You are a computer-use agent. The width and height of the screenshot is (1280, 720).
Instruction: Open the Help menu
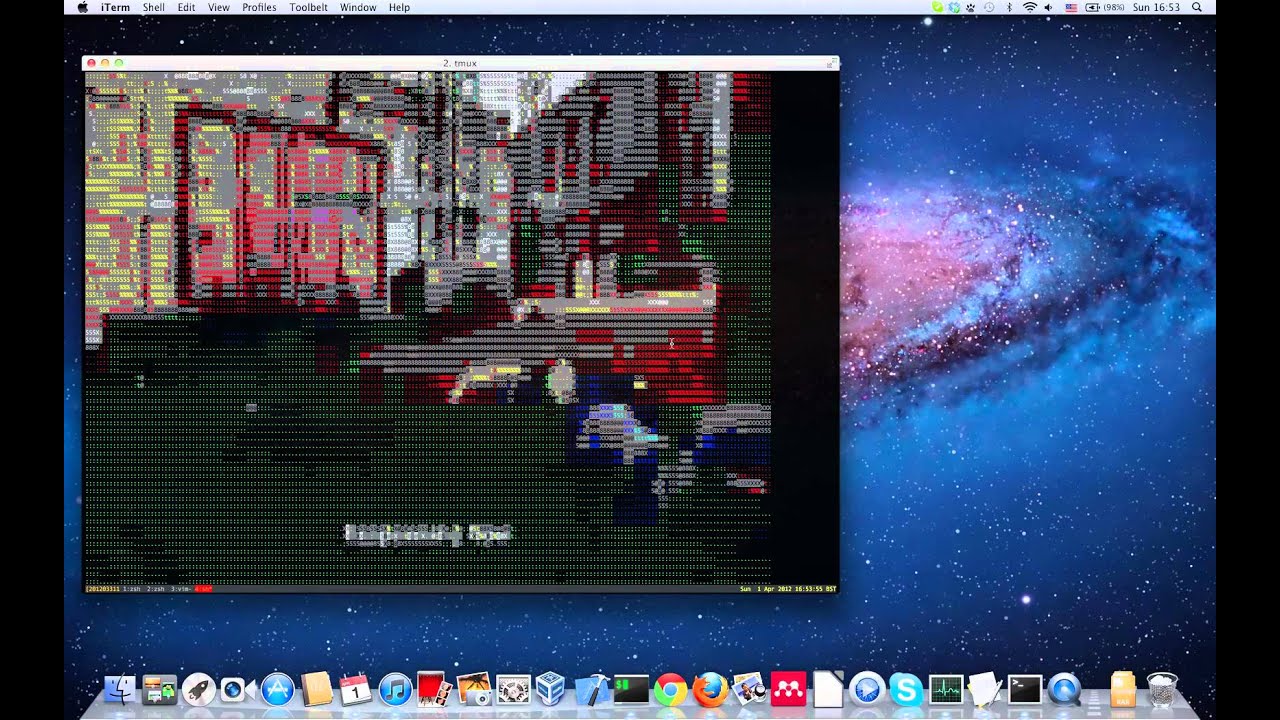(x=399, y=7)
